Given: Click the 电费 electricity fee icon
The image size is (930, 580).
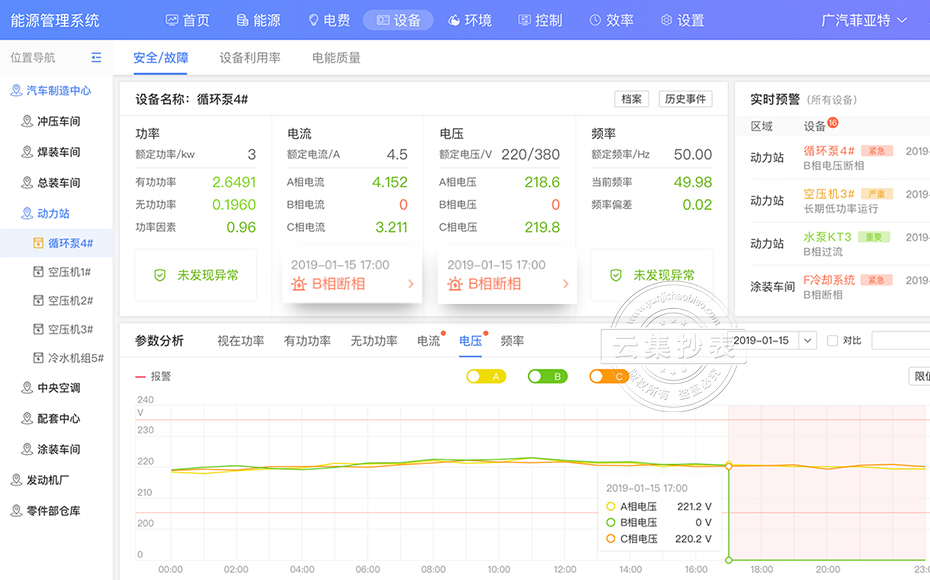Looking at the screenshot, I should tap(313, 20).
